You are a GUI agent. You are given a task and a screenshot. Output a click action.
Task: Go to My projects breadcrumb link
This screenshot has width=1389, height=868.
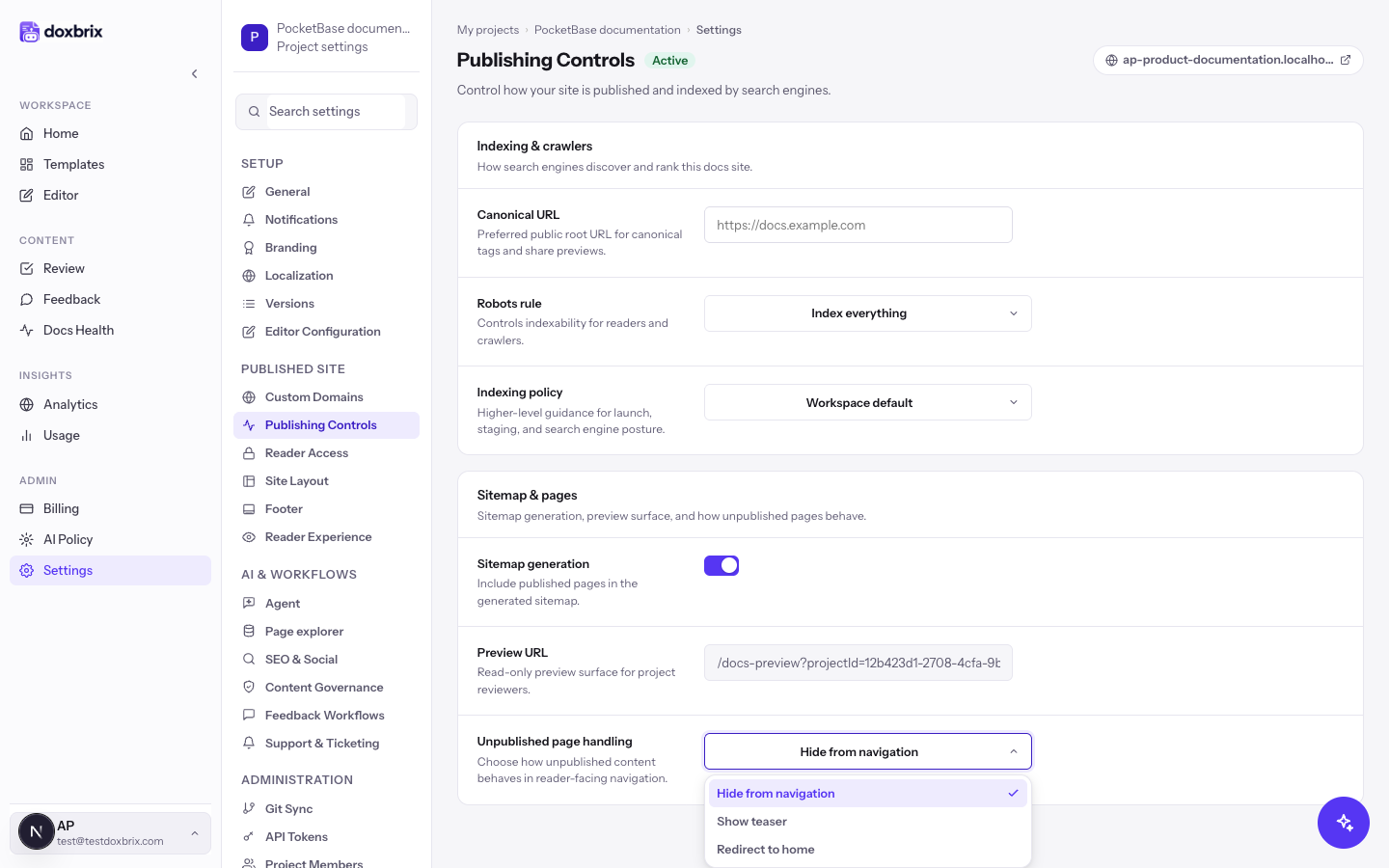[488, 30]
